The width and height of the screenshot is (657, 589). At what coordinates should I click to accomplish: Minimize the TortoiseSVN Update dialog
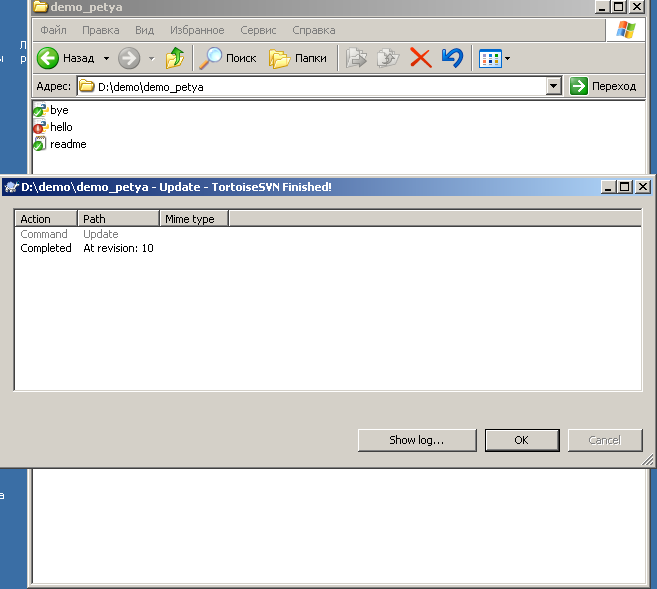608,186
